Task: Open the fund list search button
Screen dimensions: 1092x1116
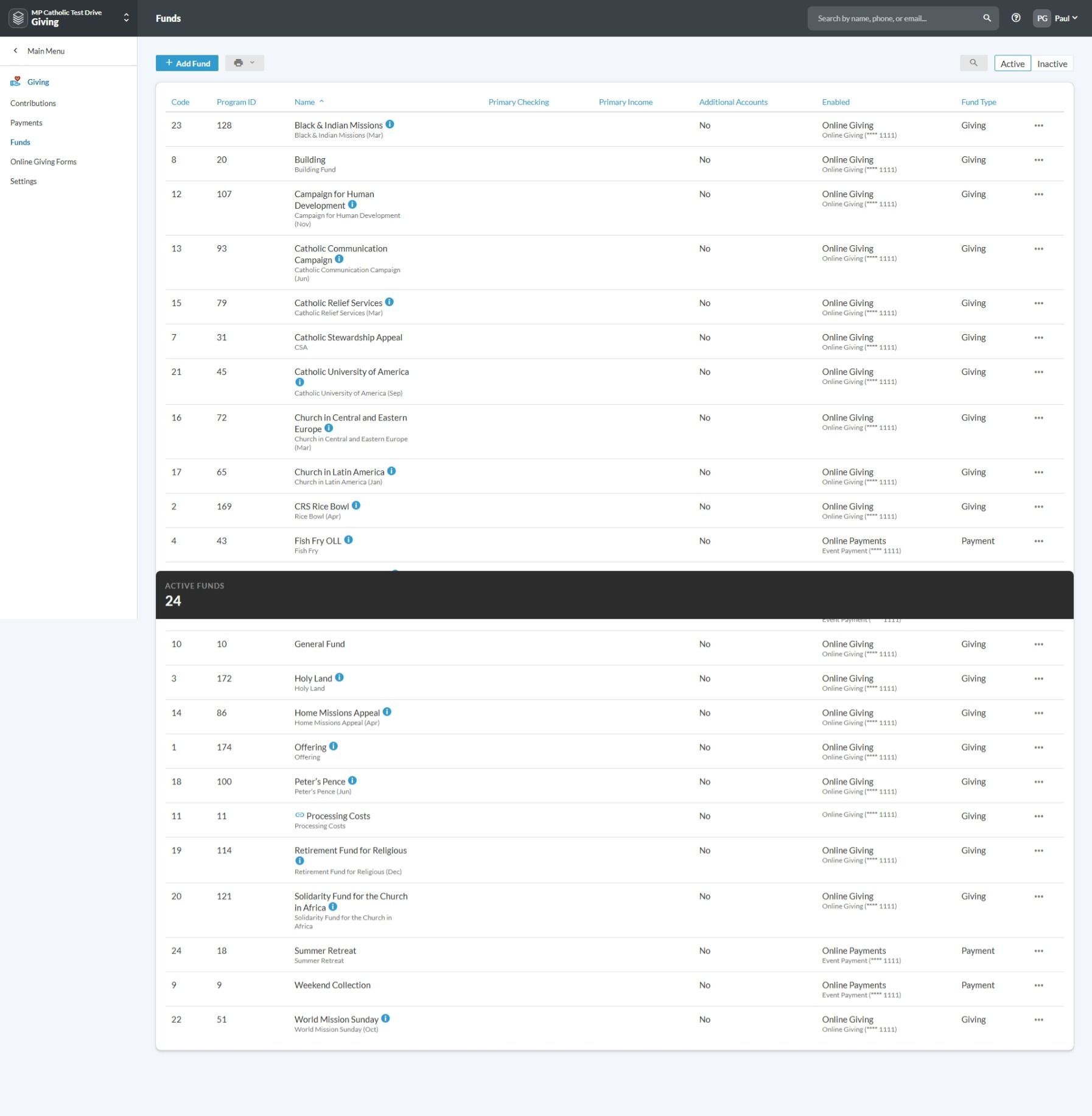Action: click(973, 63)
